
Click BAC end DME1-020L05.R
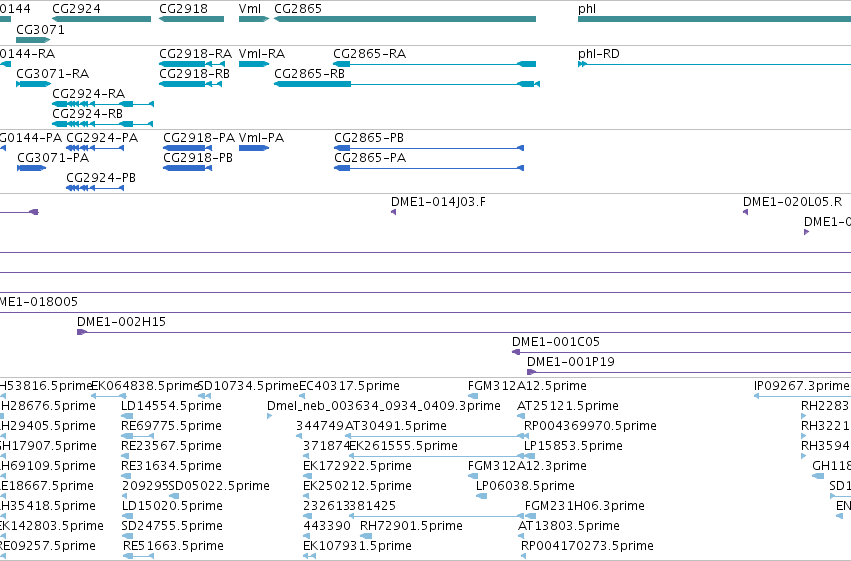point(745,212)
